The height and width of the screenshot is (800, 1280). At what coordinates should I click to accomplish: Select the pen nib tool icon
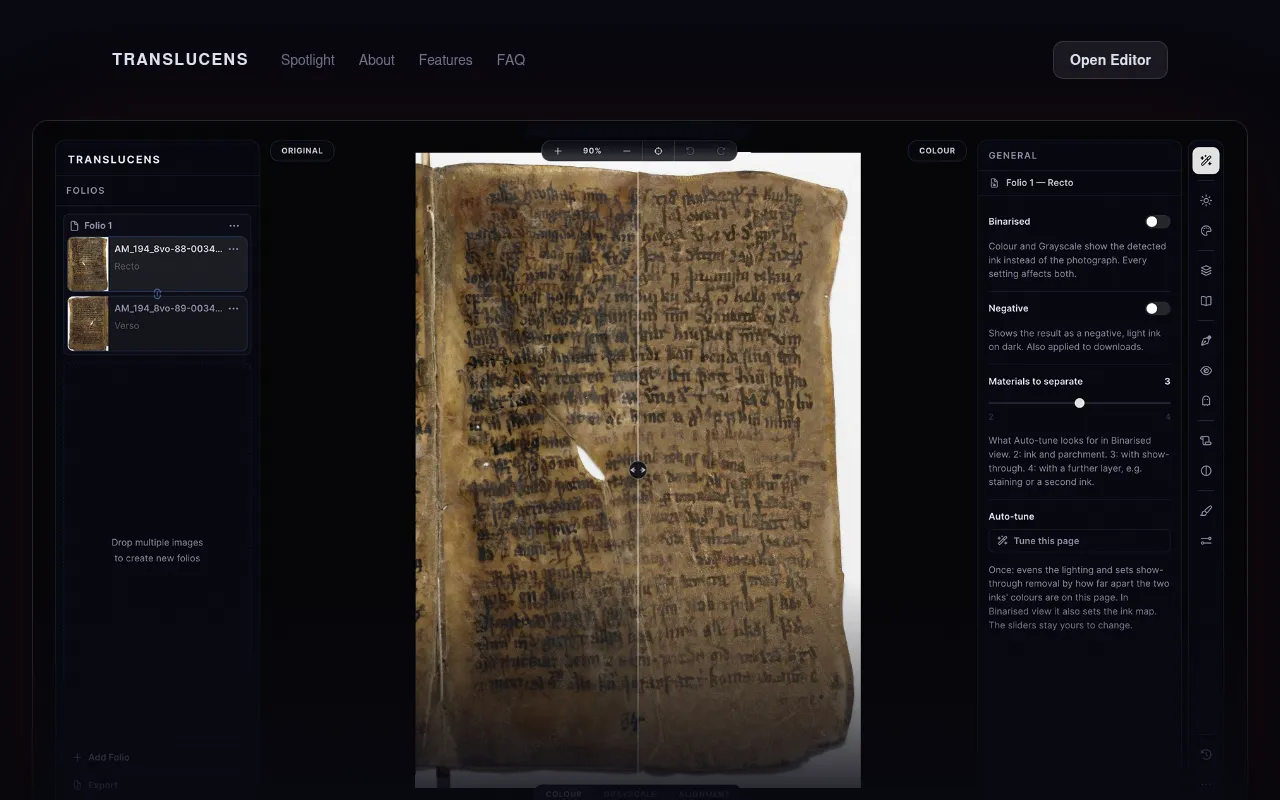coord(1206,341)
